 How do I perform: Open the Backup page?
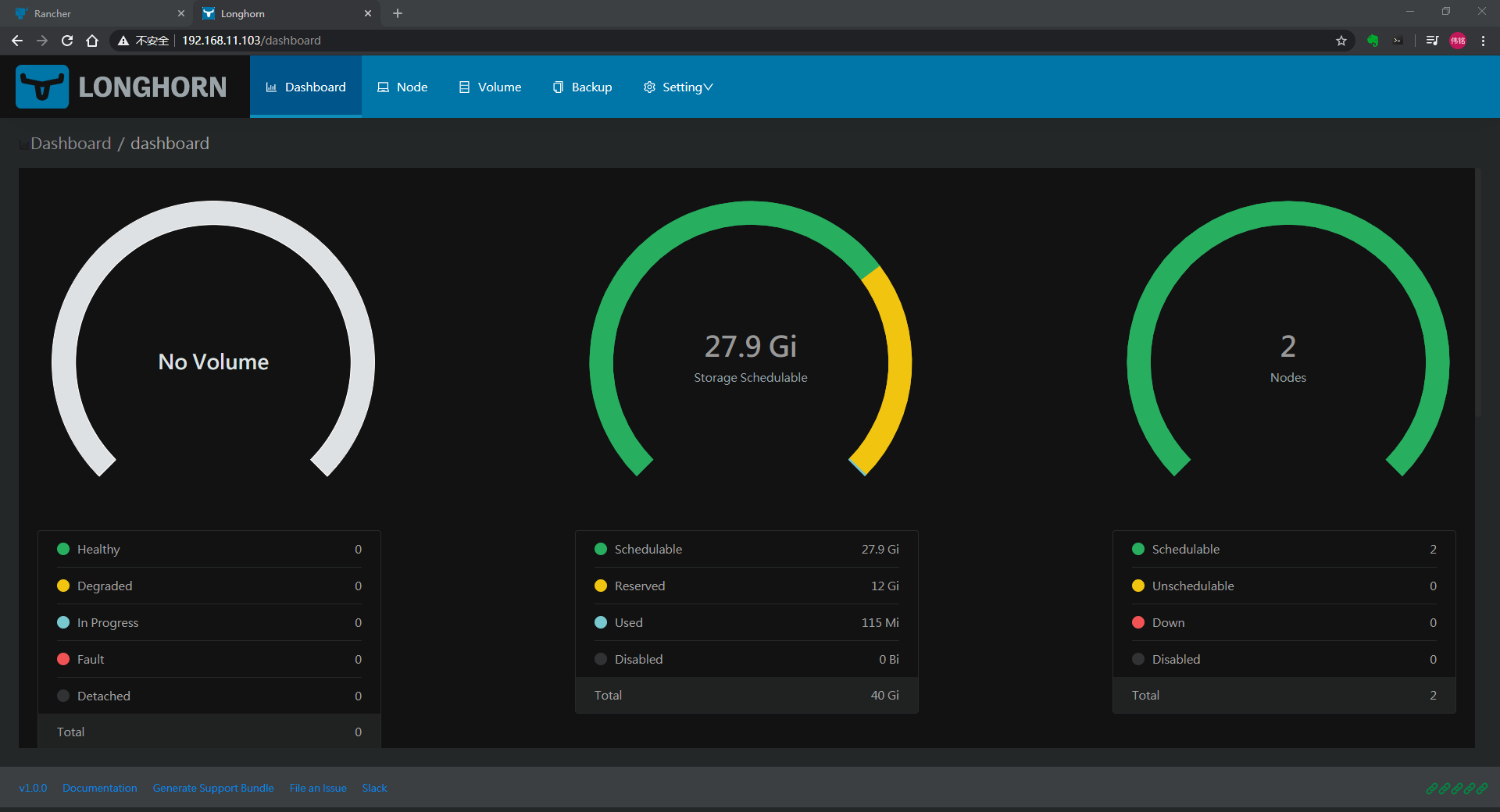[x=582, y=87]
